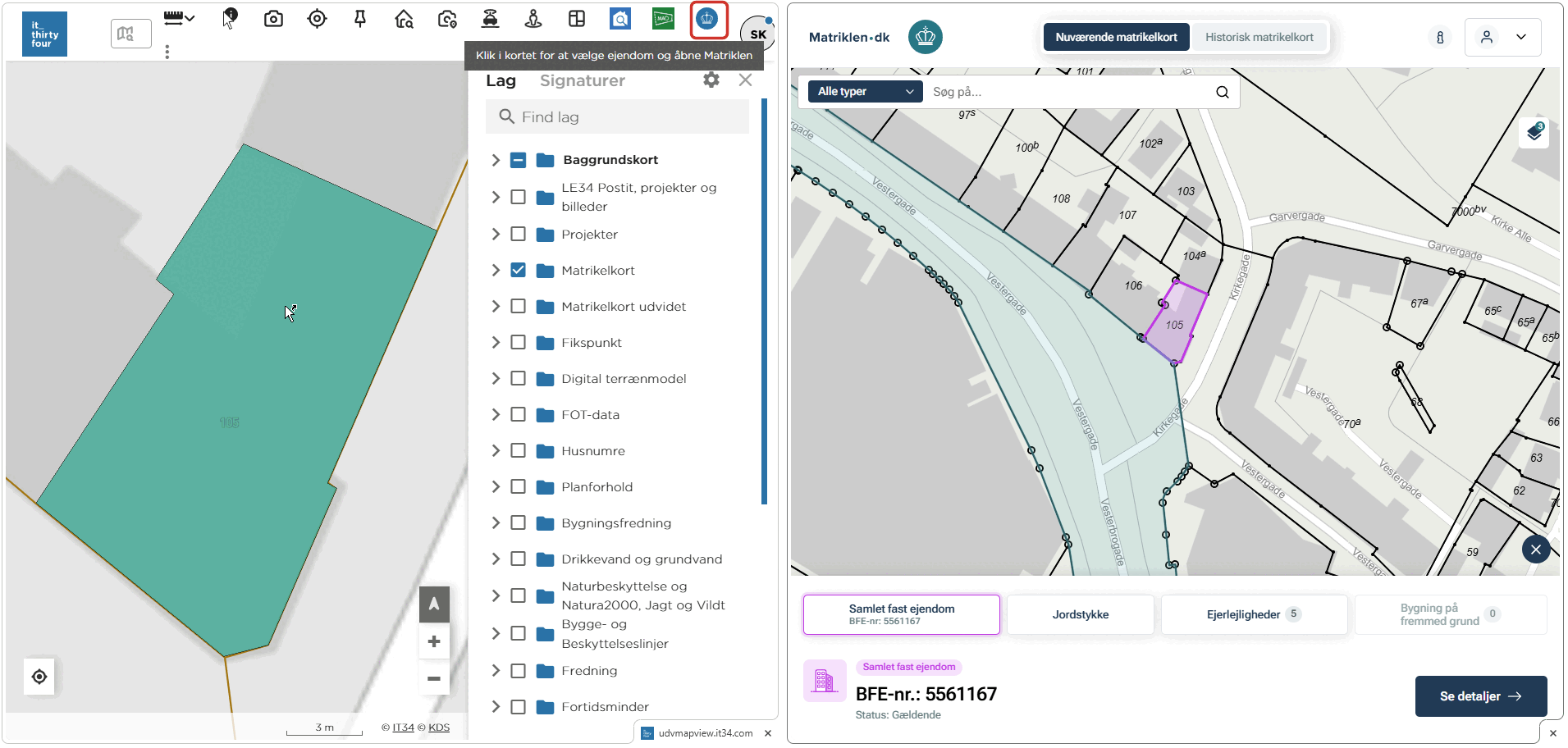Activate the info pointer tool
This screenshot has height=748, width=1568.
[230, 18]
